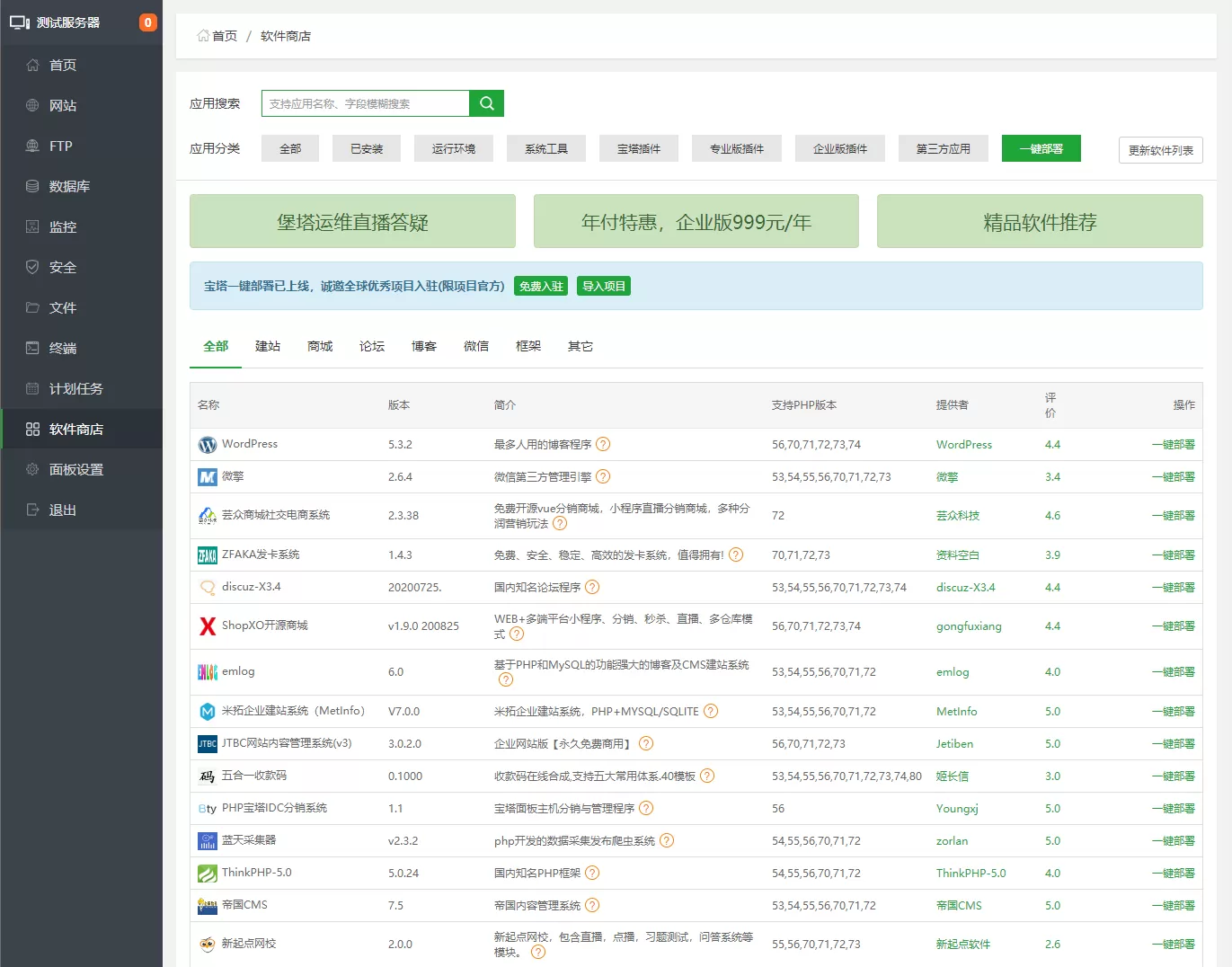
Task: Switch to the 商城 tab
Action: pyautogui.click(x=319, y=346)
